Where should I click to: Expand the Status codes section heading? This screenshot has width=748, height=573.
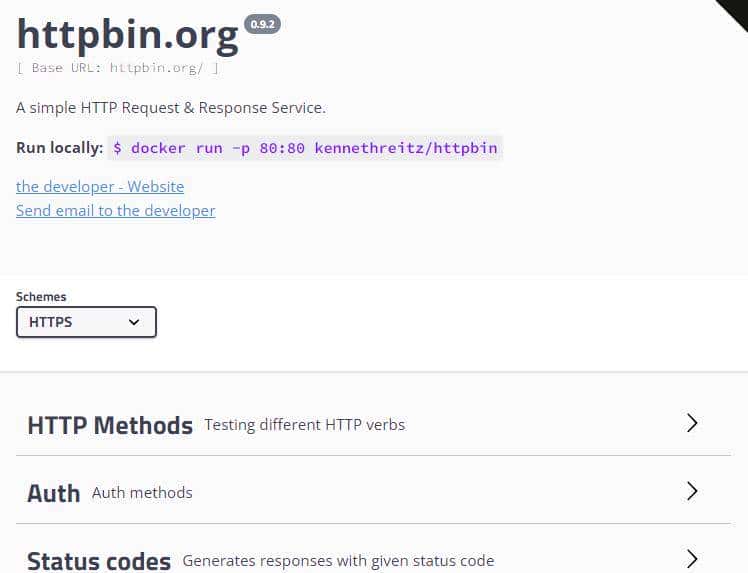pos(99,561)
